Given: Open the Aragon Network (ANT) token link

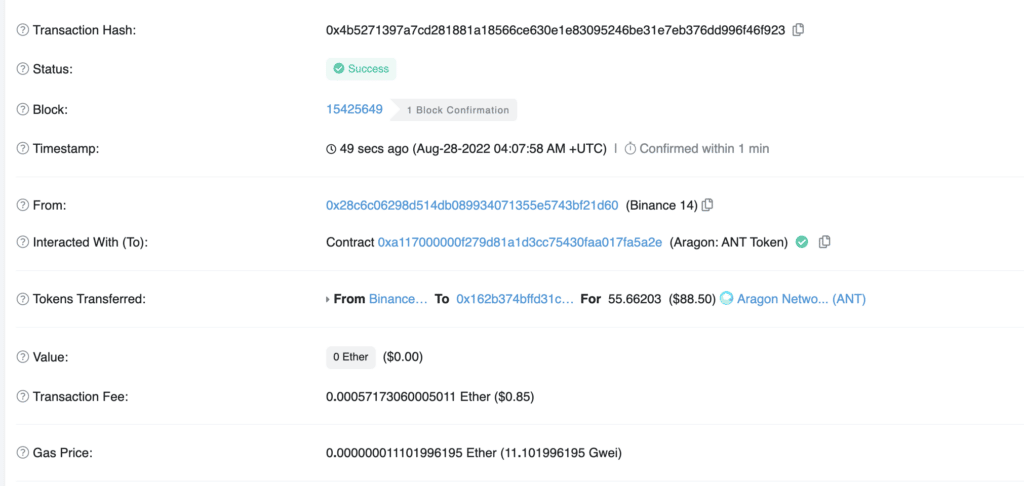Looking at the screenshot, I should pos(802,298).
